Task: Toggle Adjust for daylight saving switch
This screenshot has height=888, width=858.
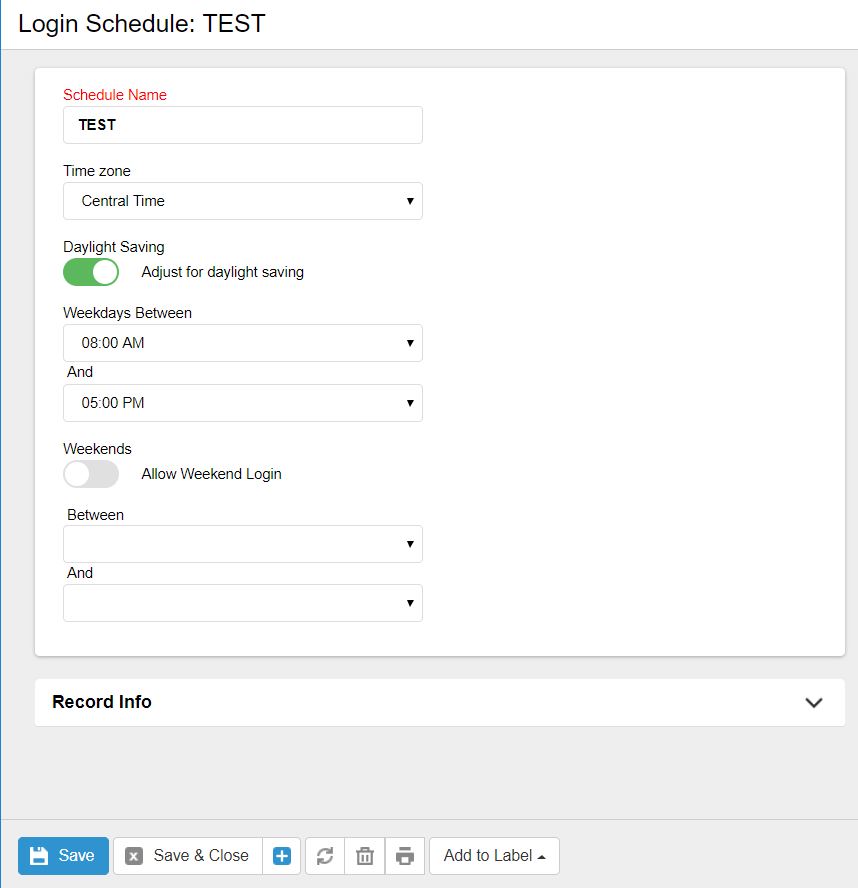Action: [91, 272]
